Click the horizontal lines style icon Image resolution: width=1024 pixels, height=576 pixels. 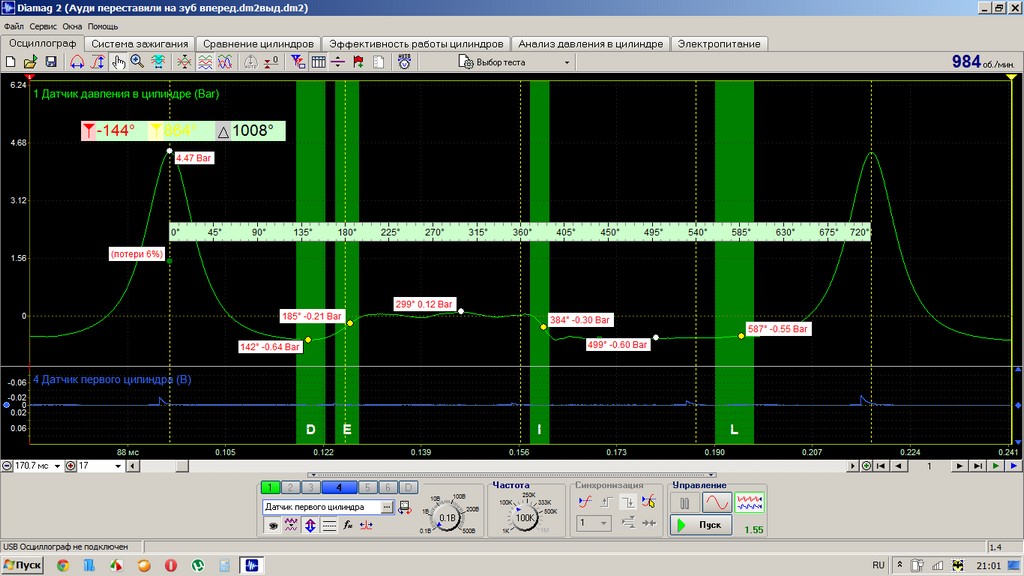coord(328,525)
